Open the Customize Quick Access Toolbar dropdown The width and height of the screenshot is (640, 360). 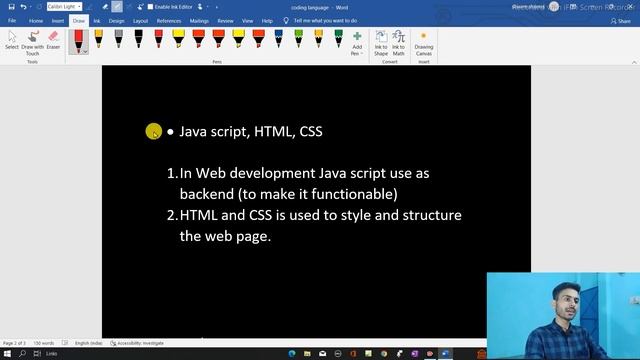pyautogui.click(x=217, y=7)
